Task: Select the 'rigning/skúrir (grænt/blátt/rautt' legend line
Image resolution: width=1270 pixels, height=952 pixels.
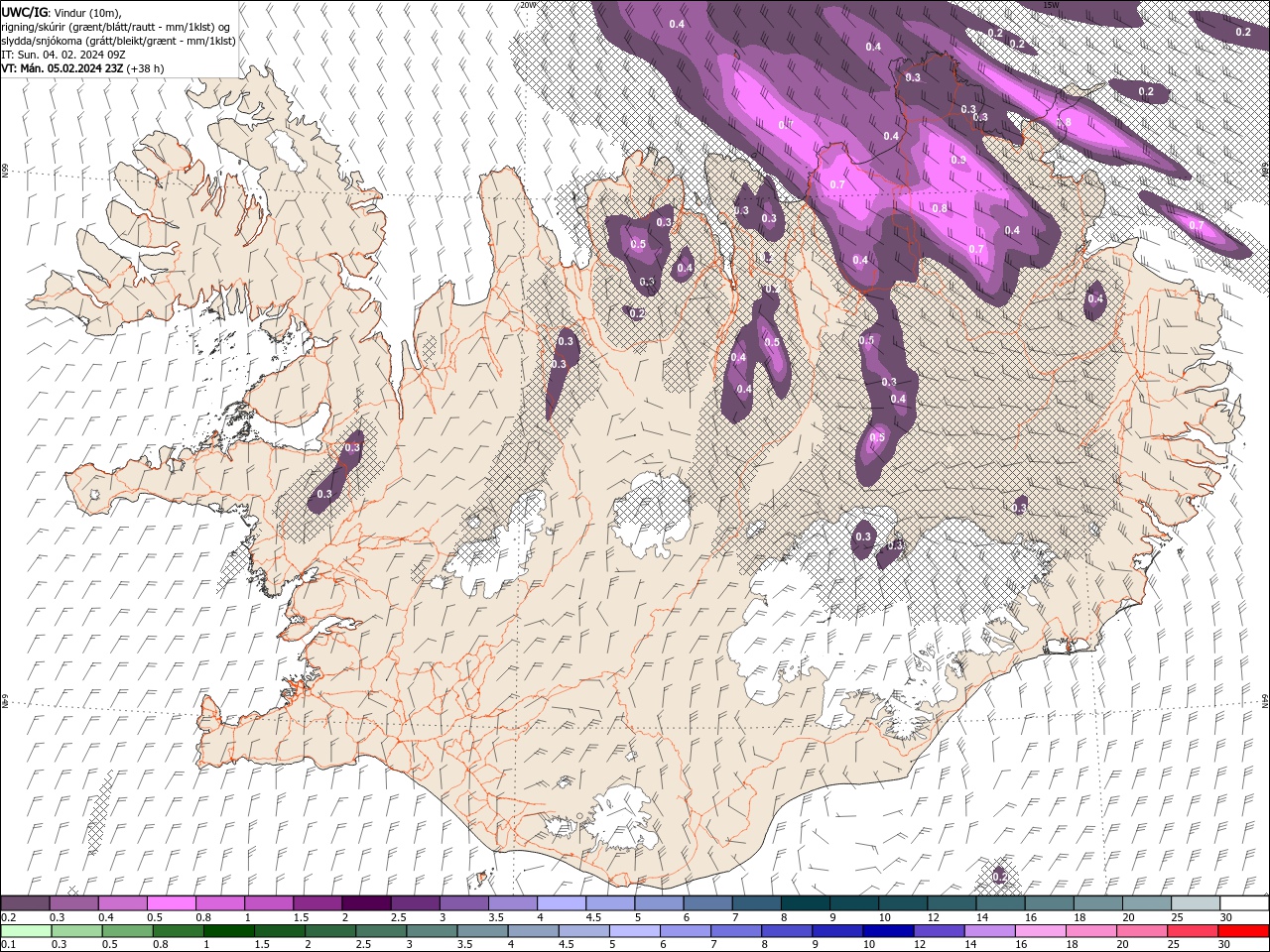Action: click(x=116, y=27)
